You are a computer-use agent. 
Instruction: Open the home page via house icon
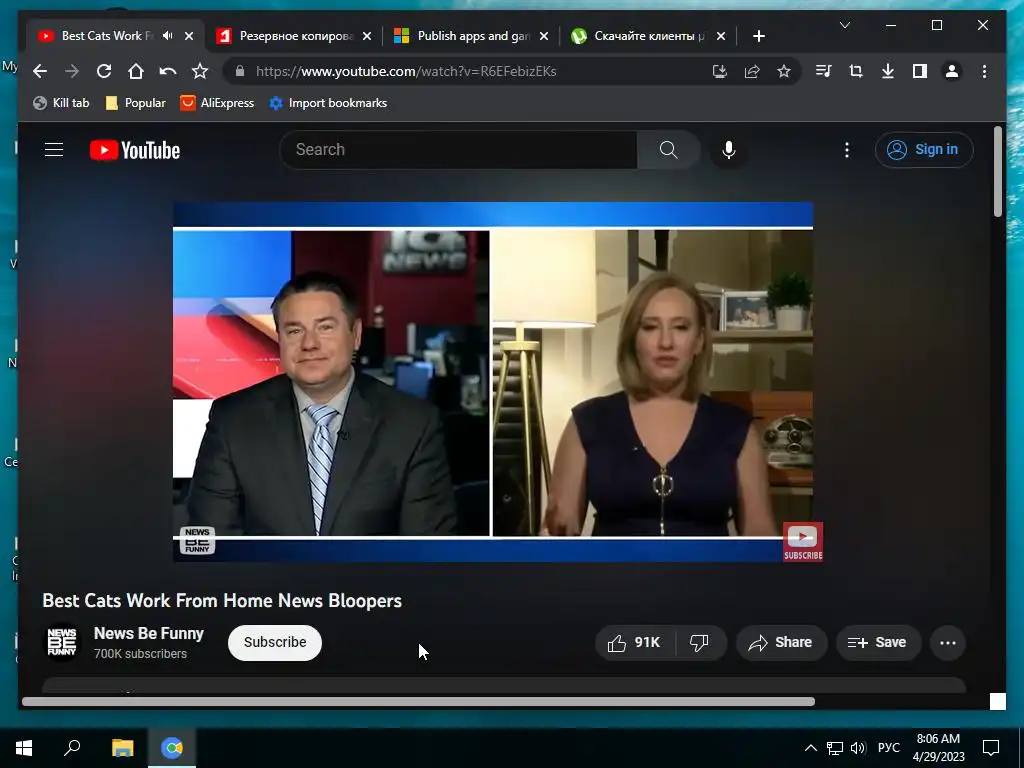click(136, 71)
